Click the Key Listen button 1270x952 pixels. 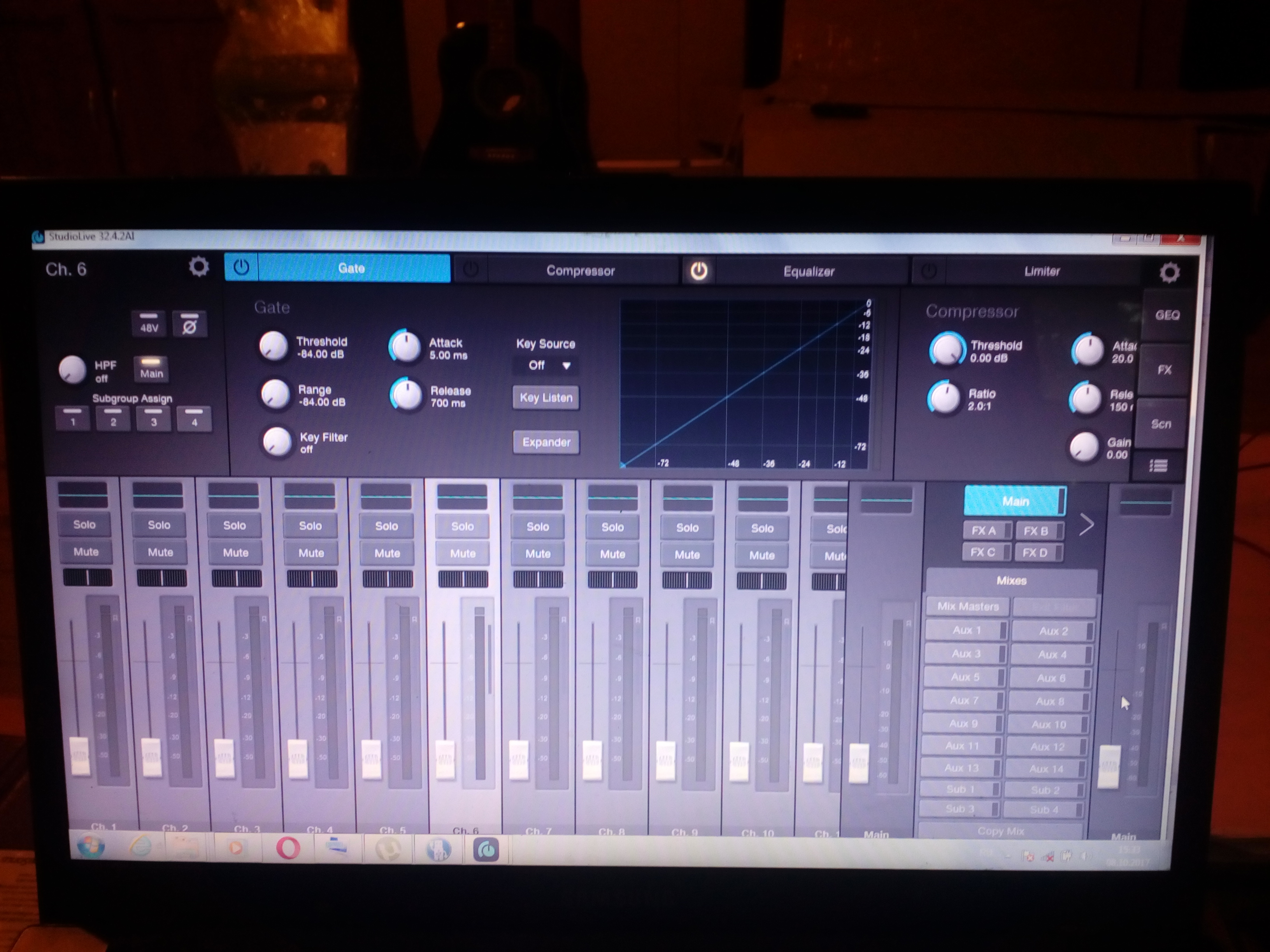tap(546, 398)
